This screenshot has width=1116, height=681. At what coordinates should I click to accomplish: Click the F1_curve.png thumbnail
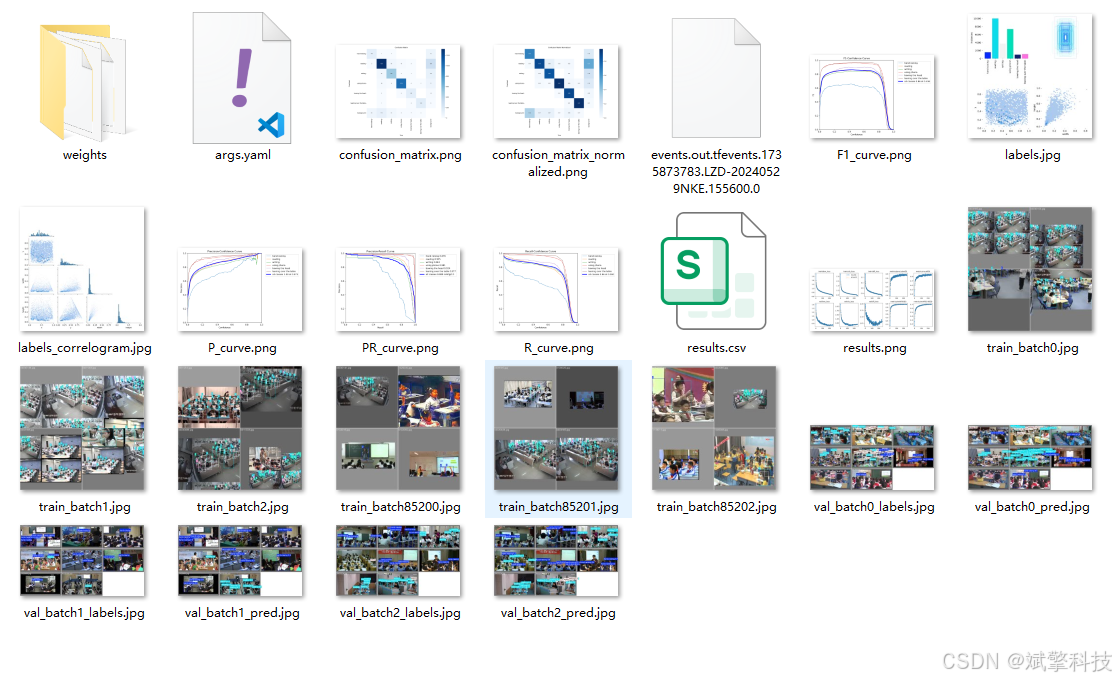(x=872, y=96)
